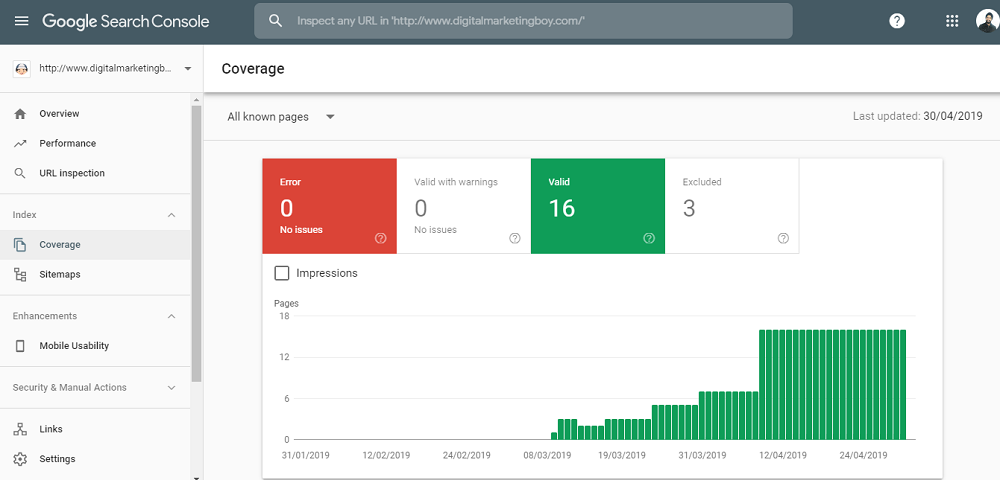Expand Security & Manual Actions section
The height and width of the screenshot is (480, 1000).
(x=171, y=388)
